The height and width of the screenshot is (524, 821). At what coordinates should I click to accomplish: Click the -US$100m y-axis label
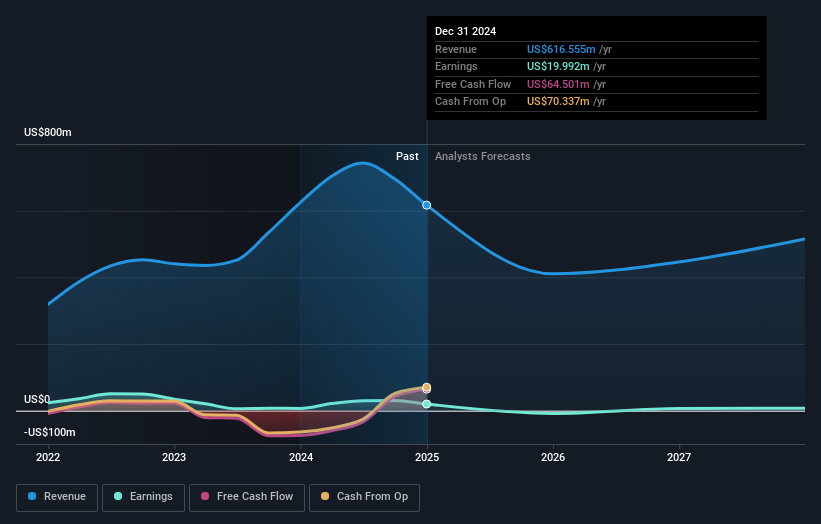tap(50, 432)
